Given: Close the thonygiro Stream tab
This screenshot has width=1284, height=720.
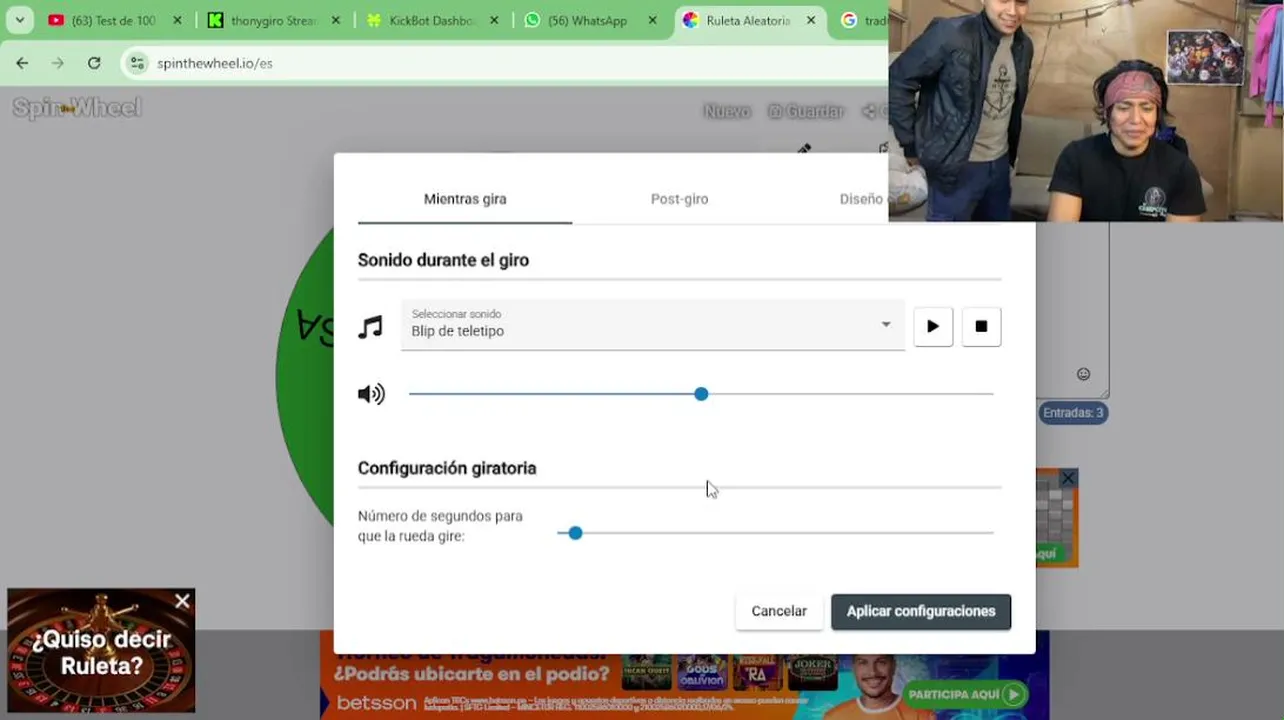Looking at the screenshot, I should click(335, 20).
